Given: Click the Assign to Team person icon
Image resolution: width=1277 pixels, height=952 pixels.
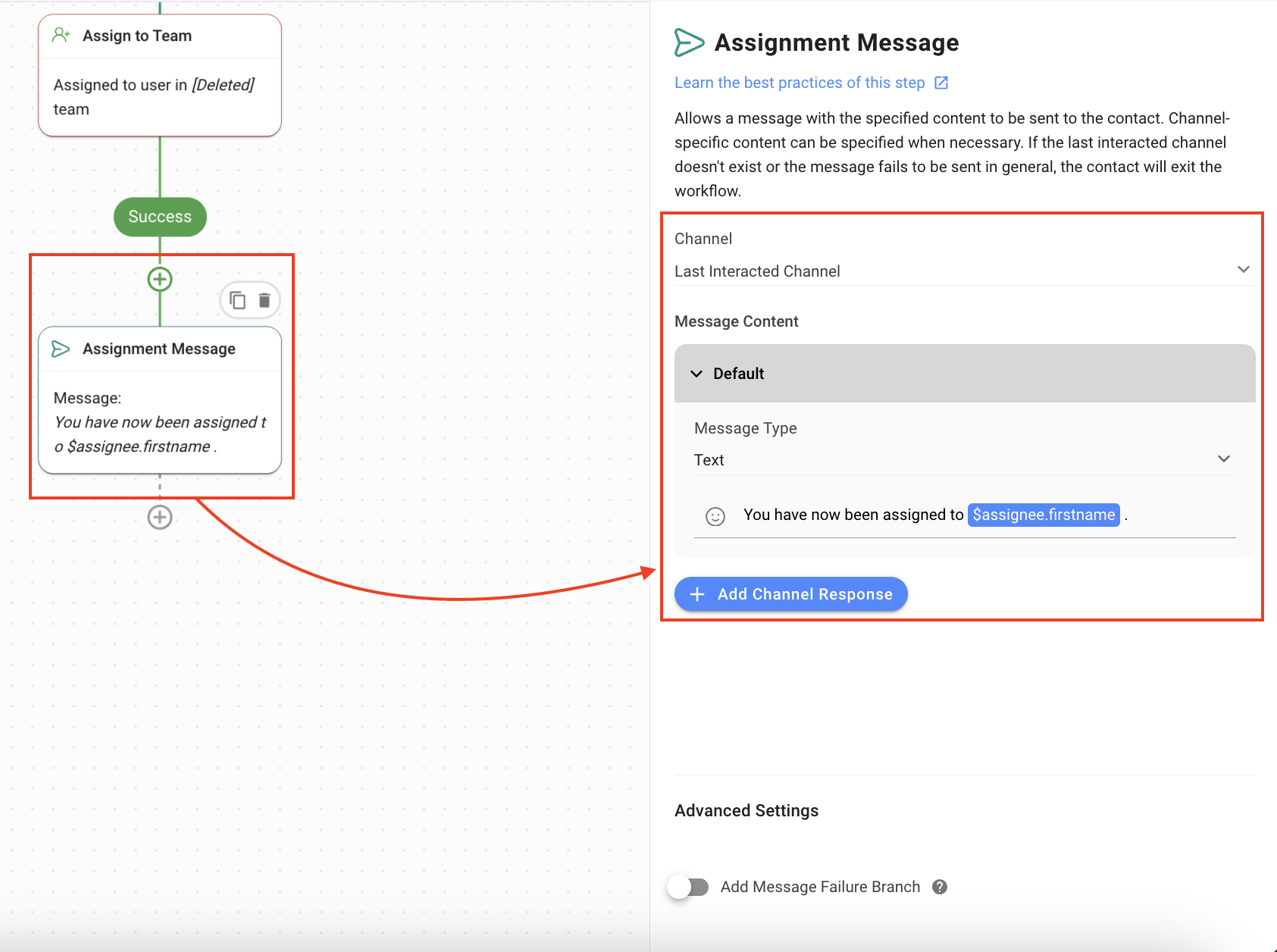Looking at the screenshot, I should pyautogui.click(x=61, y=36).
